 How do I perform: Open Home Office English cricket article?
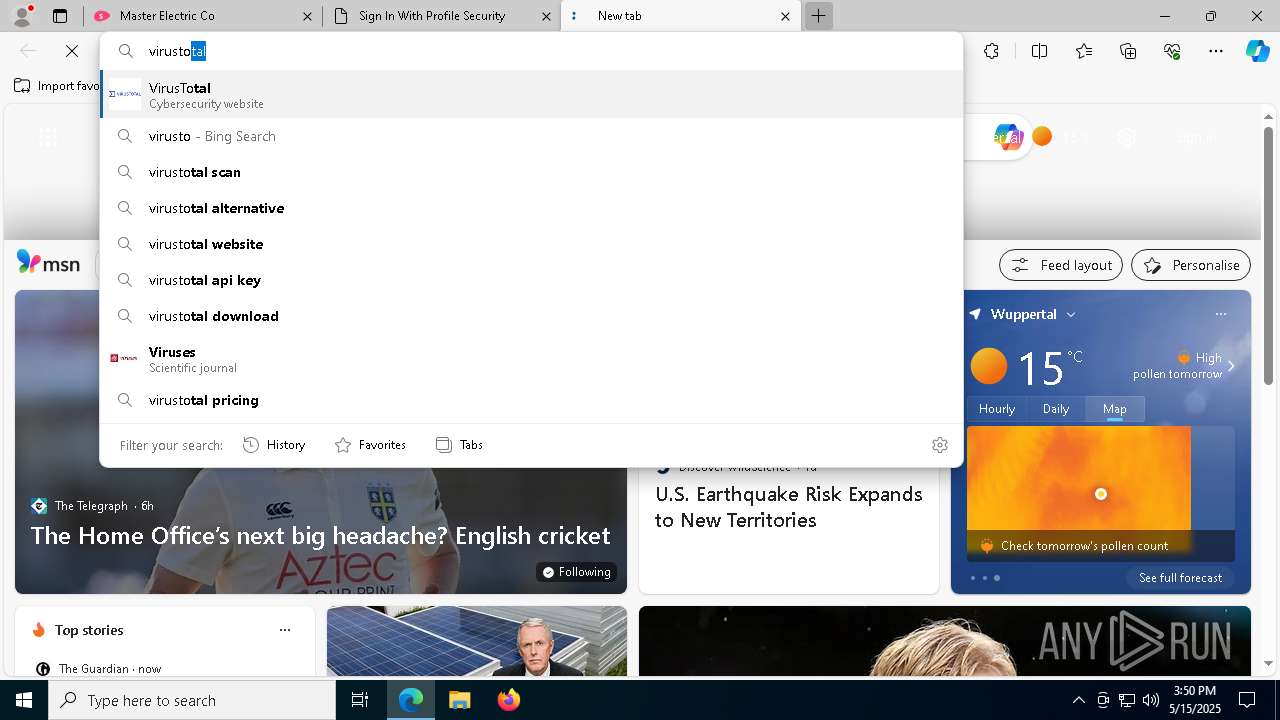pyautogui.click(x=321, y=536)
